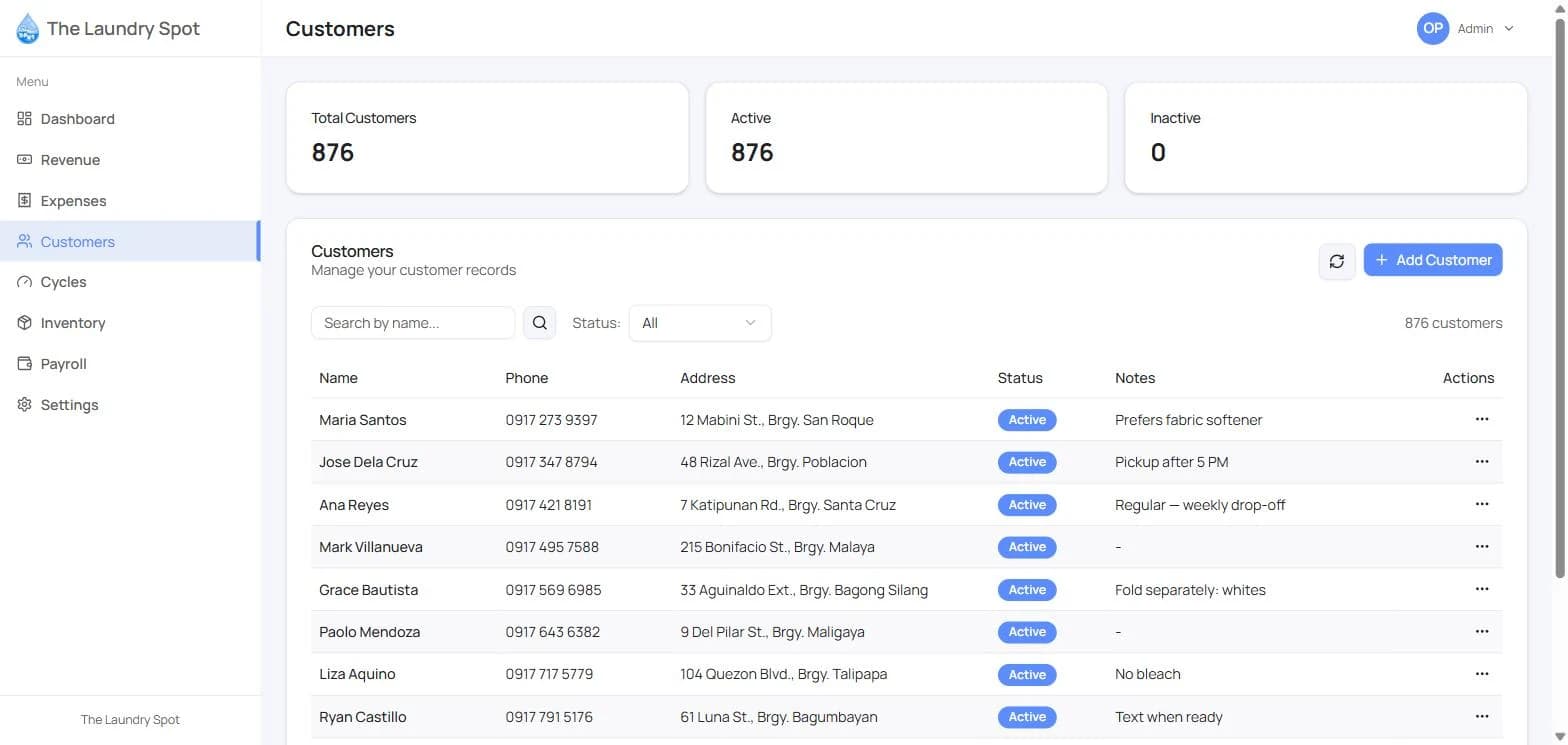Open actions menu for Maria Santos
The image size is (1568, 745).
point(1482,420)
